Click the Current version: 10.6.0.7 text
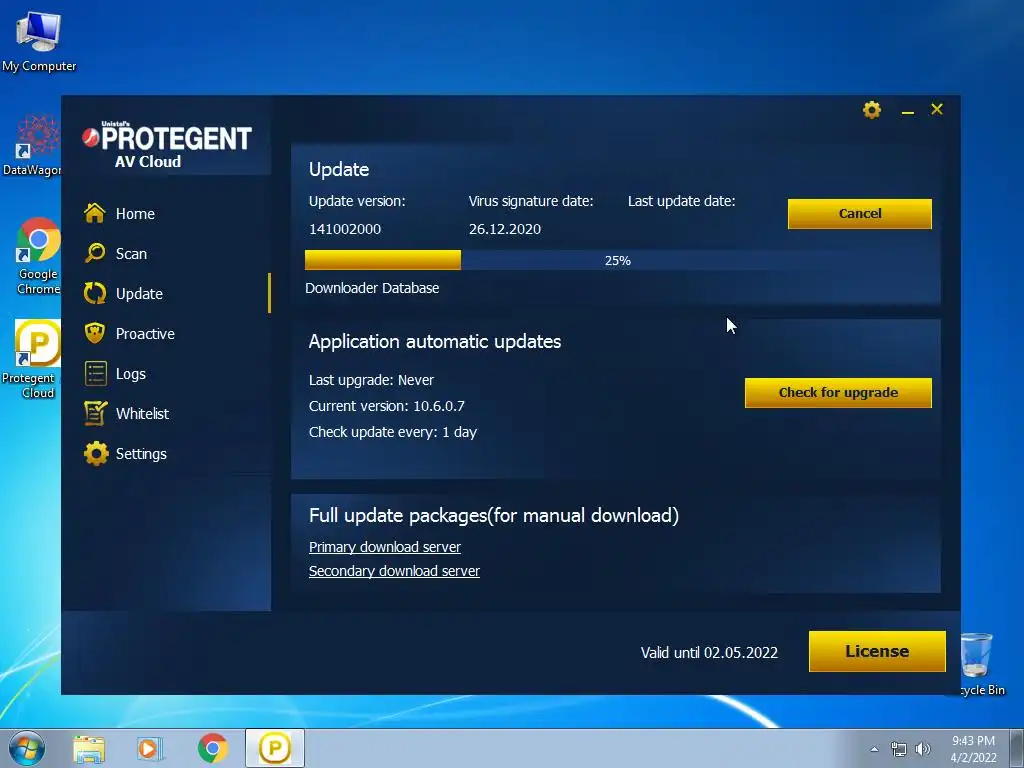Screen dimensions: 1024x768 tap(387, 406)
